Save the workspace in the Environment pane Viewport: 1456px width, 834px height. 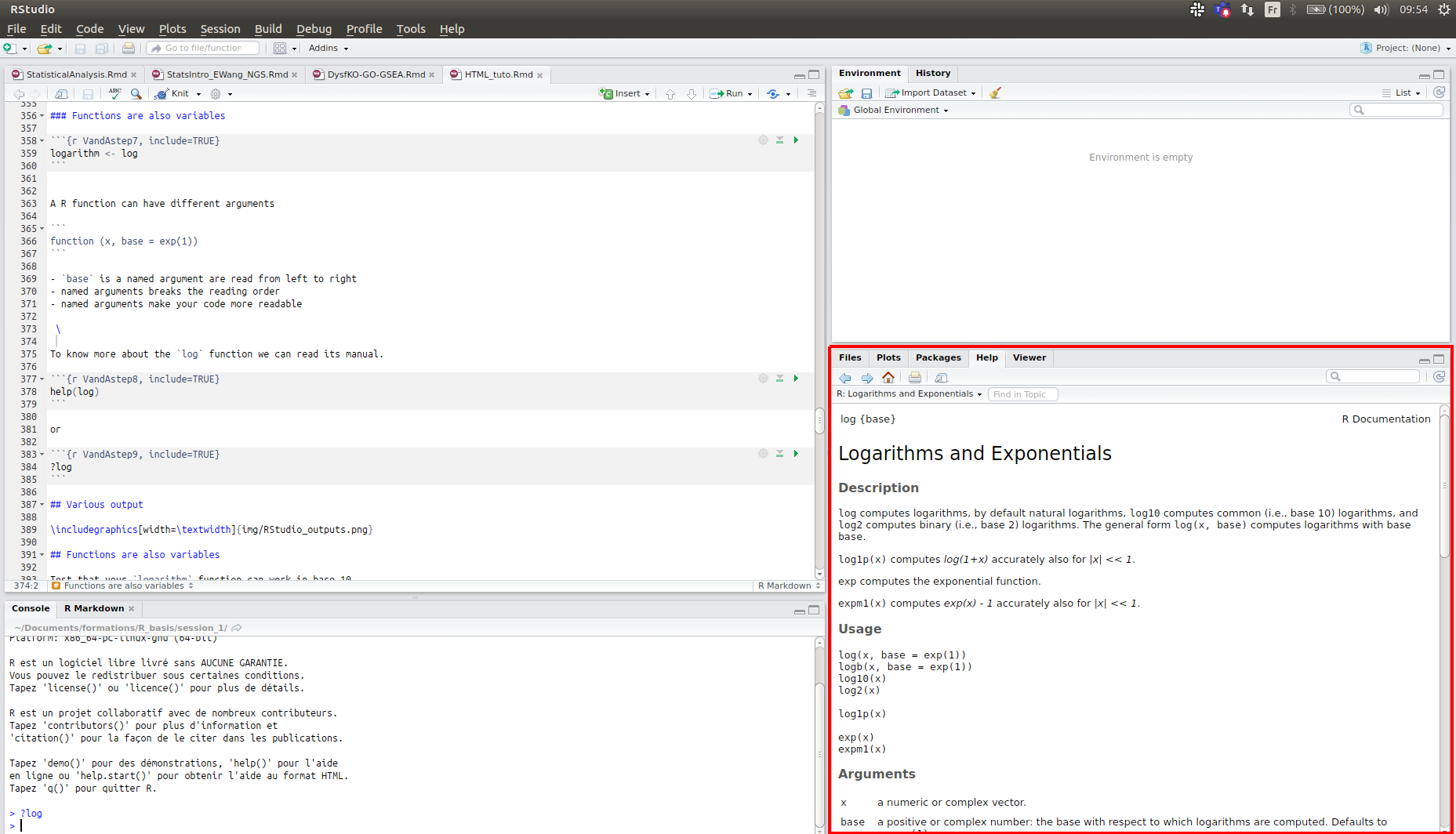866,93
